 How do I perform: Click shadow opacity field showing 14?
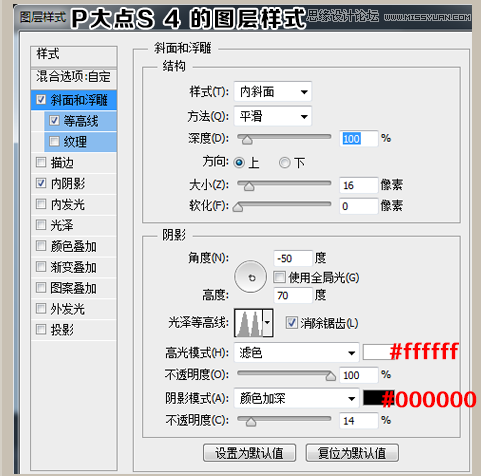(359, 421)
